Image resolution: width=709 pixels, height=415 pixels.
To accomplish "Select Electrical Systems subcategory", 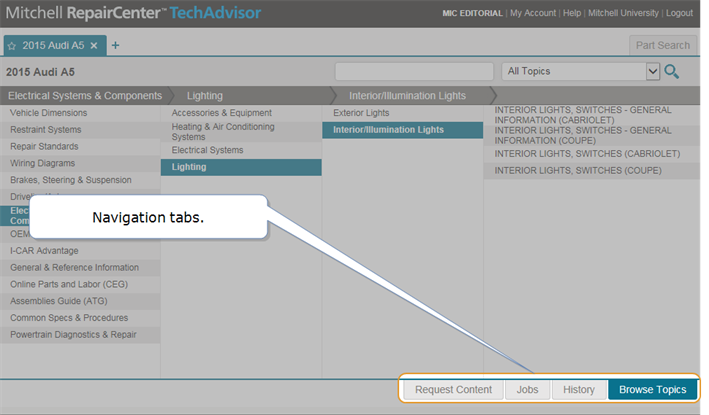I will pos(241,150).
